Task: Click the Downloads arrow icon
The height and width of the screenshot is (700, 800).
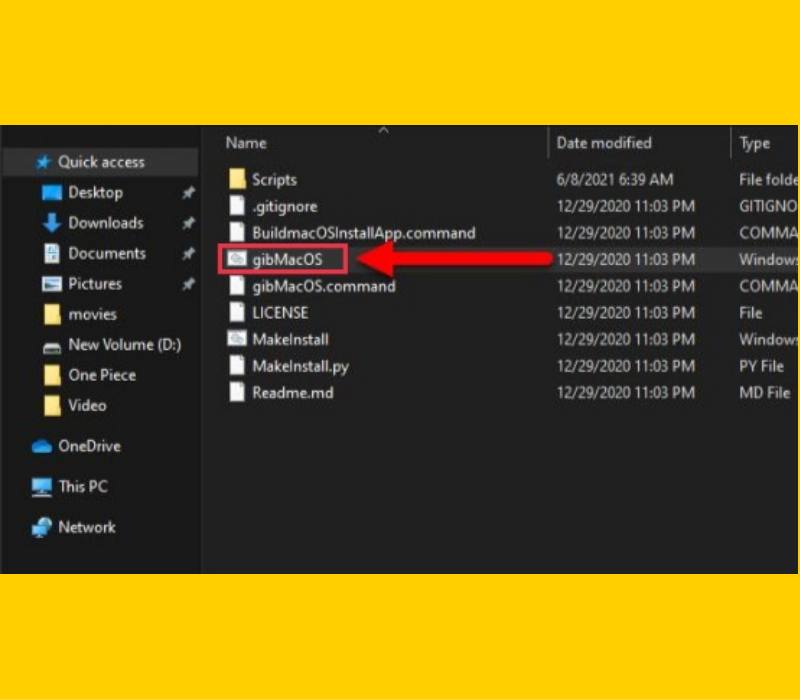Action: [x=52, y=223]
